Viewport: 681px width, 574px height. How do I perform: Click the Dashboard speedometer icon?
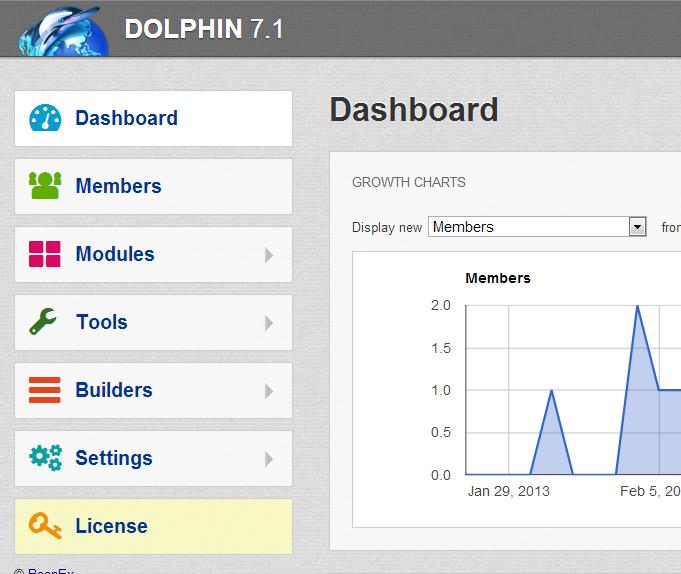coord(45,118)
